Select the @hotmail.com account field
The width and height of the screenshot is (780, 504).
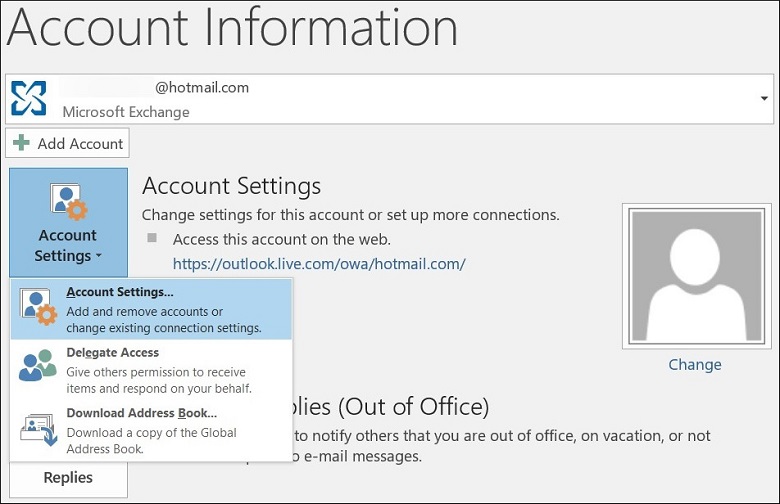click(x=390, y=99)
